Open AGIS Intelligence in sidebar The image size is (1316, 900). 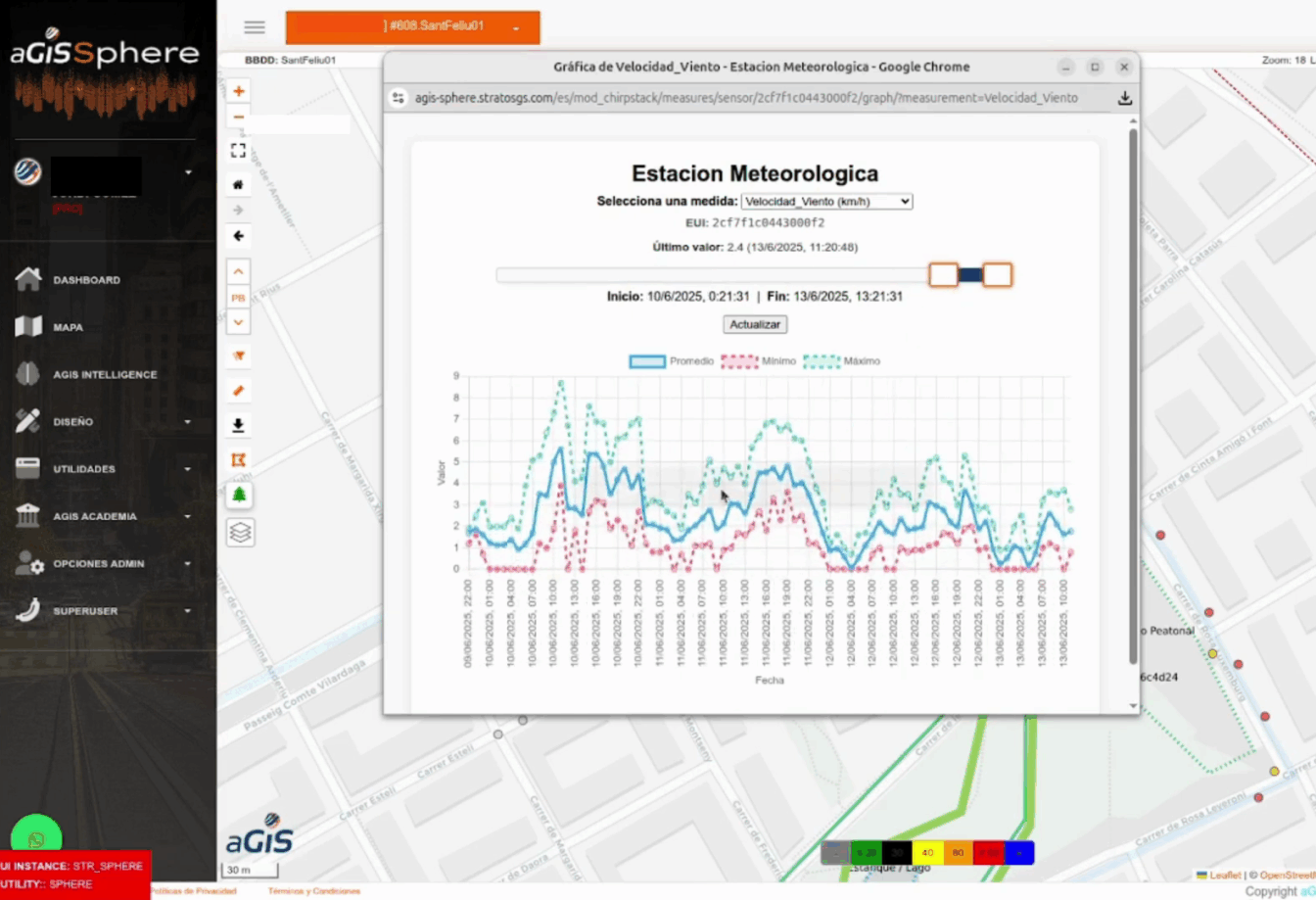click(104, 374)
